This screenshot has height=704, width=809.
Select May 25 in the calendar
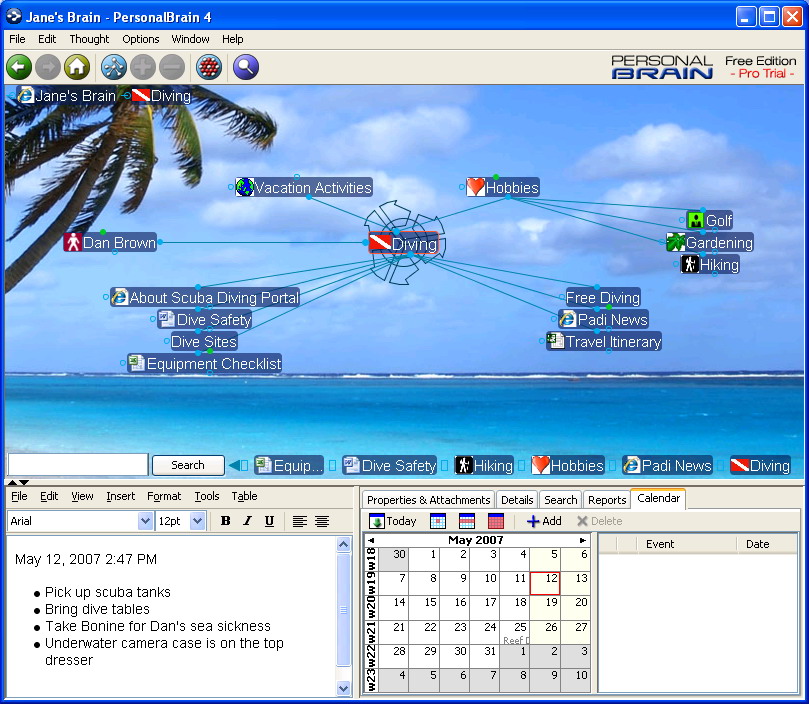tap(514, 632)
